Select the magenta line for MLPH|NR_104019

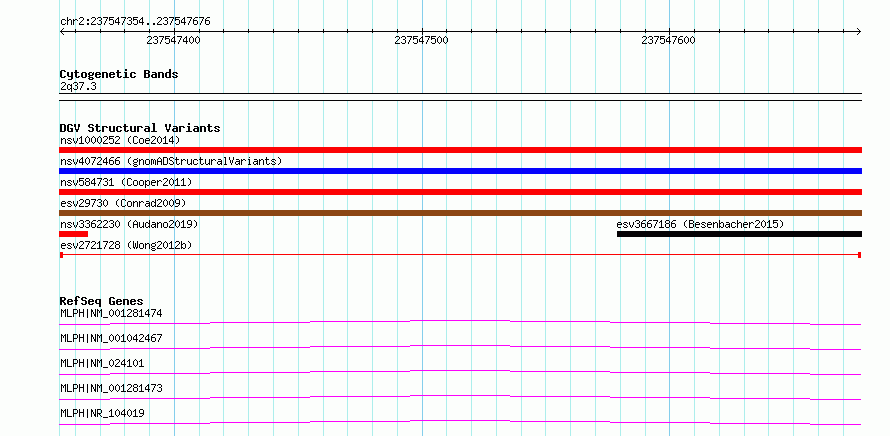pos(460,422)
